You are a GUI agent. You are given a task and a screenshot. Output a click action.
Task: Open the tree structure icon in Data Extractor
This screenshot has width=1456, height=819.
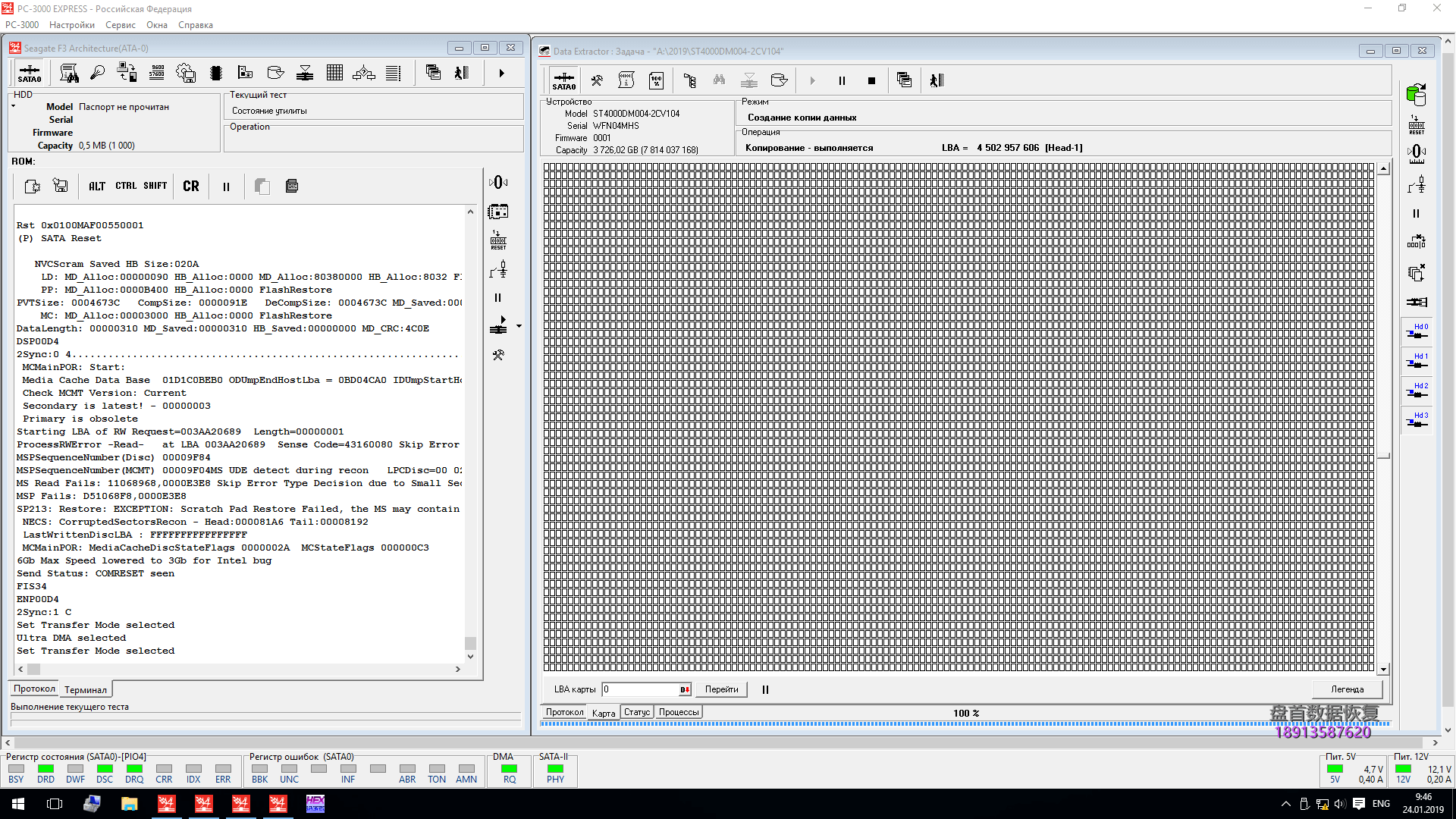pos(689,80)
